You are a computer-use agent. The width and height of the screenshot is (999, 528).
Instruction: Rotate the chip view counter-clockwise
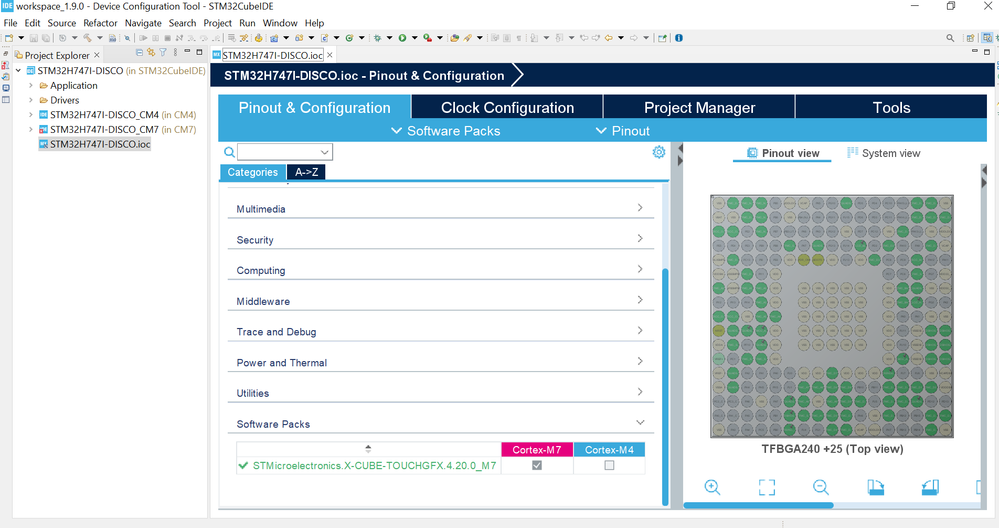pos(930,487)
